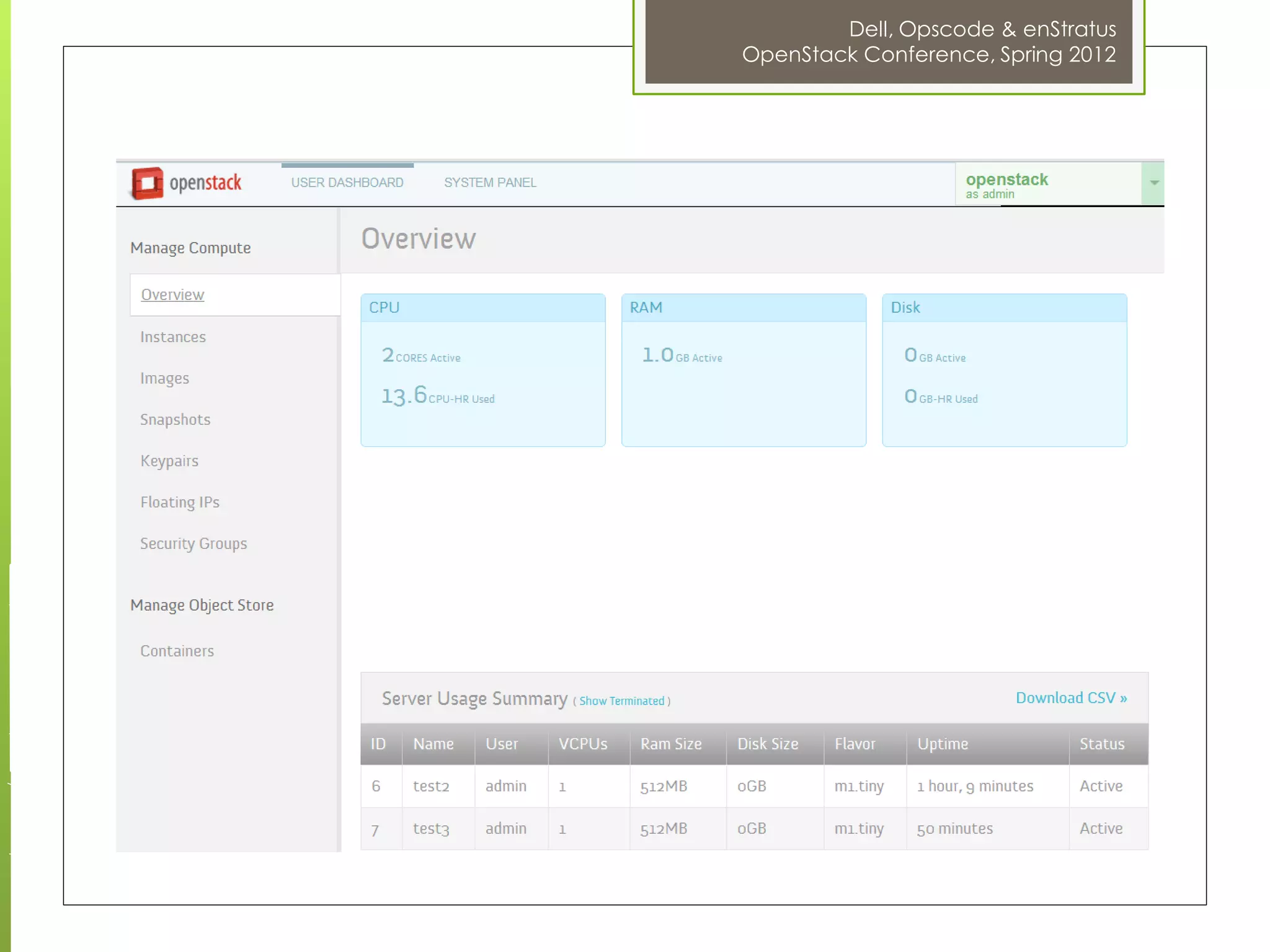
Task: Download the usage CSV
Action: point(1071,699)
